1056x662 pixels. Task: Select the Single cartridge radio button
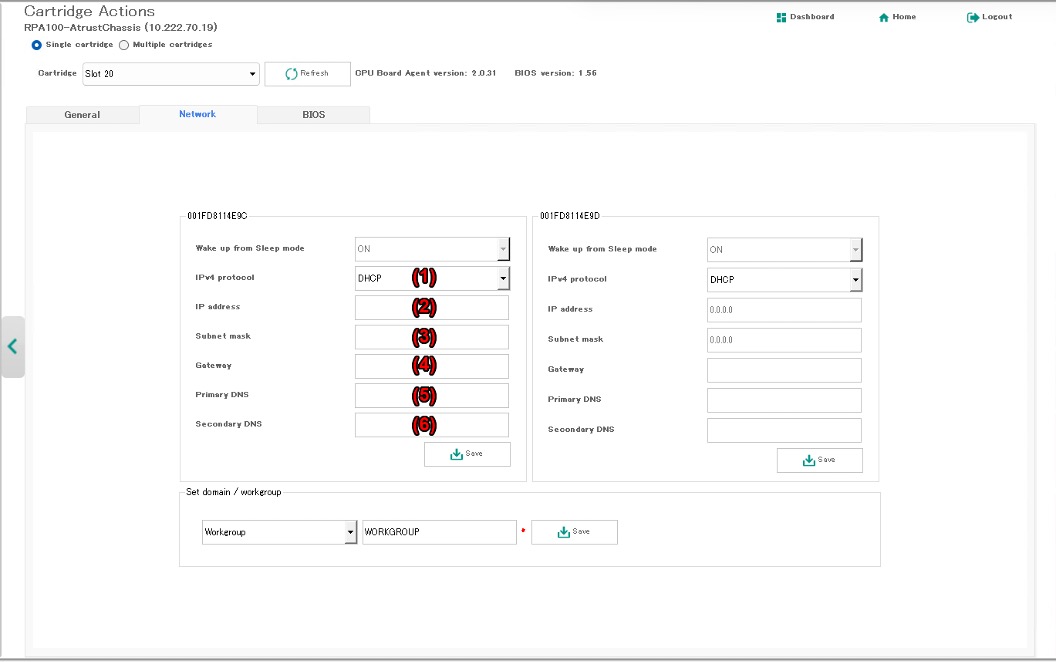[x=37, y=45]
